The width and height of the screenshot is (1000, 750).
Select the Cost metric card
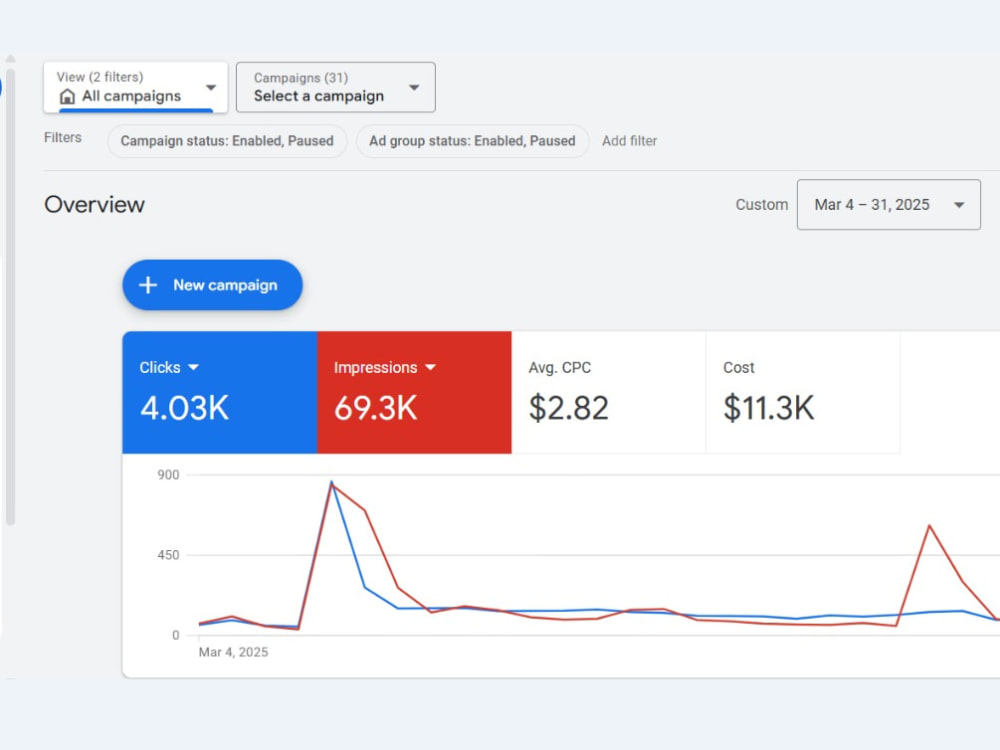pyautogui.click(x=803, y=392)
